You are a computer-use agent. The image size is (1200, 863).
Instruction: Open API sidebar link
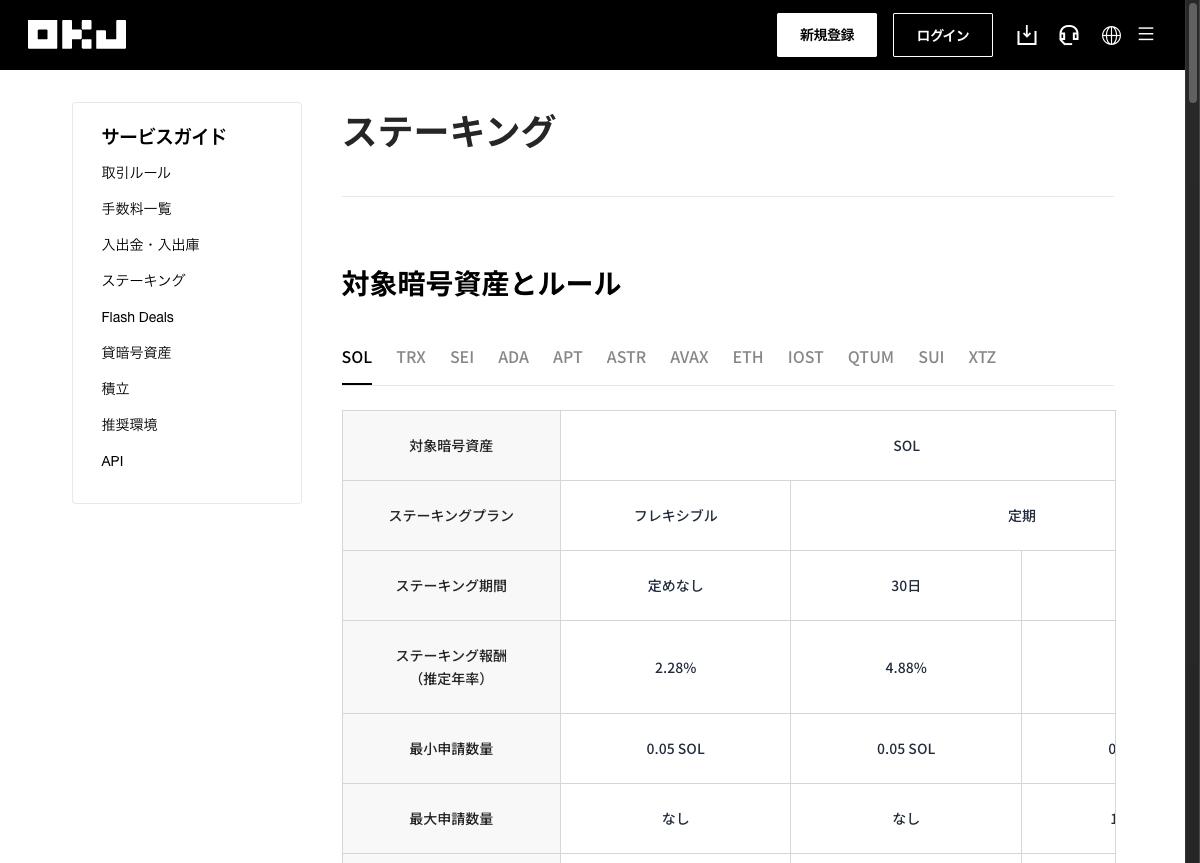(112, 461)
